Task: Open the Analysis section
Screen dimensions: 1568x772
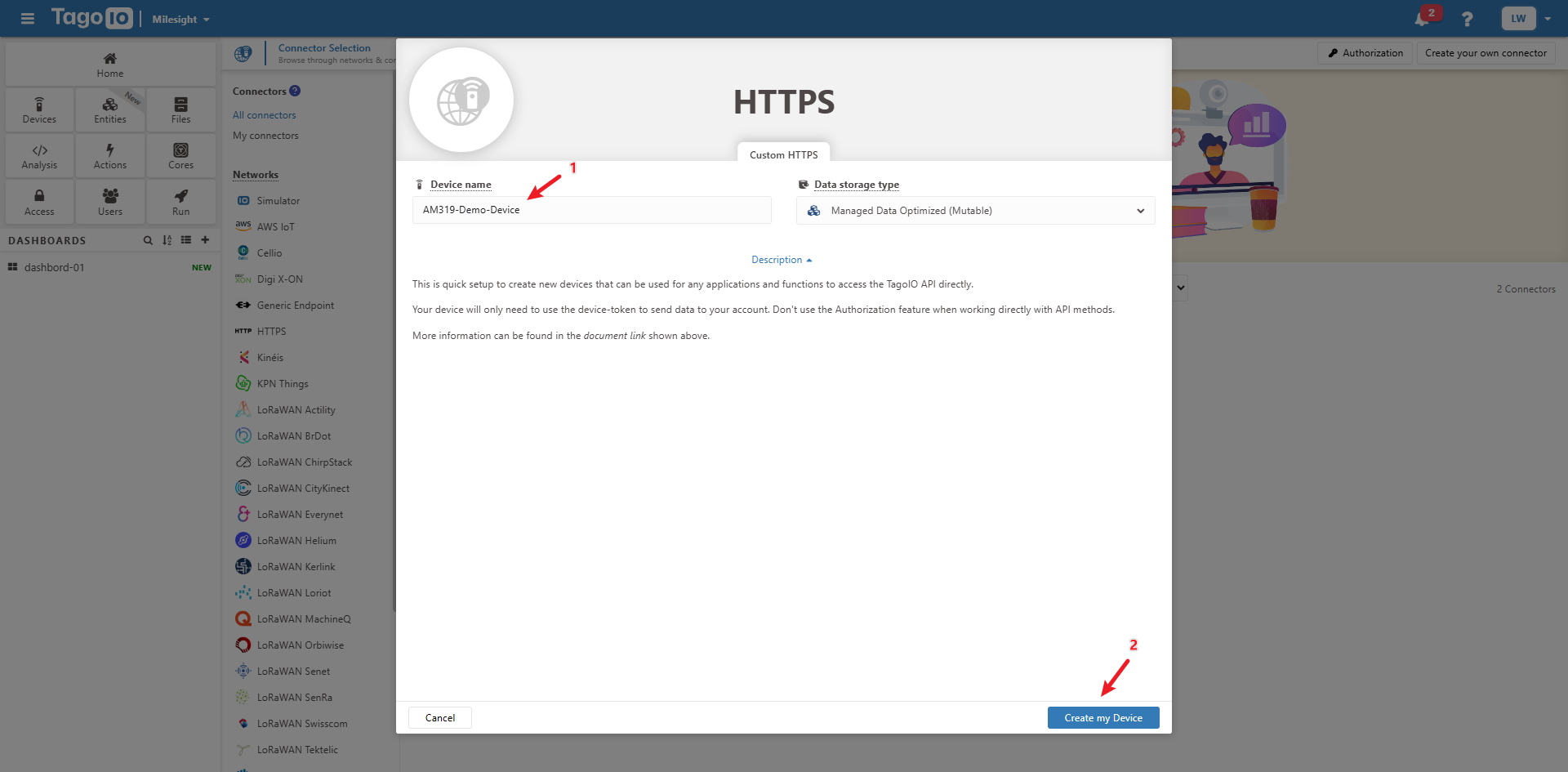Action: (x=39, y=156)
